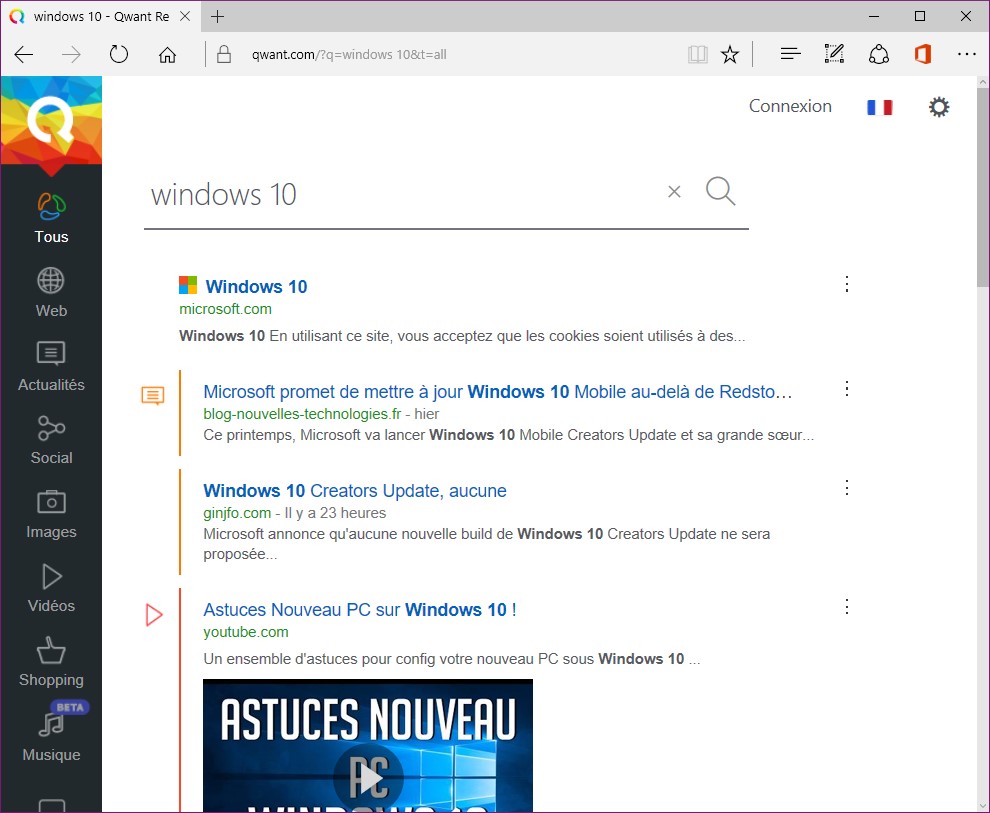Click the windows 10 search input field

[400, 194]
